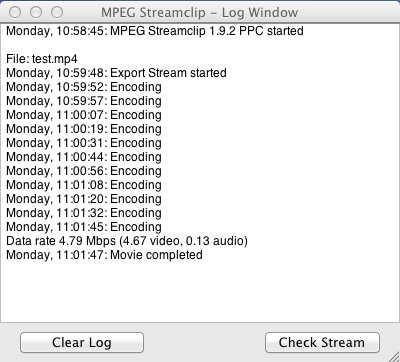Select the 'Movie completed' log entry
Screen dimensions: 400x362
coord(104,255)
